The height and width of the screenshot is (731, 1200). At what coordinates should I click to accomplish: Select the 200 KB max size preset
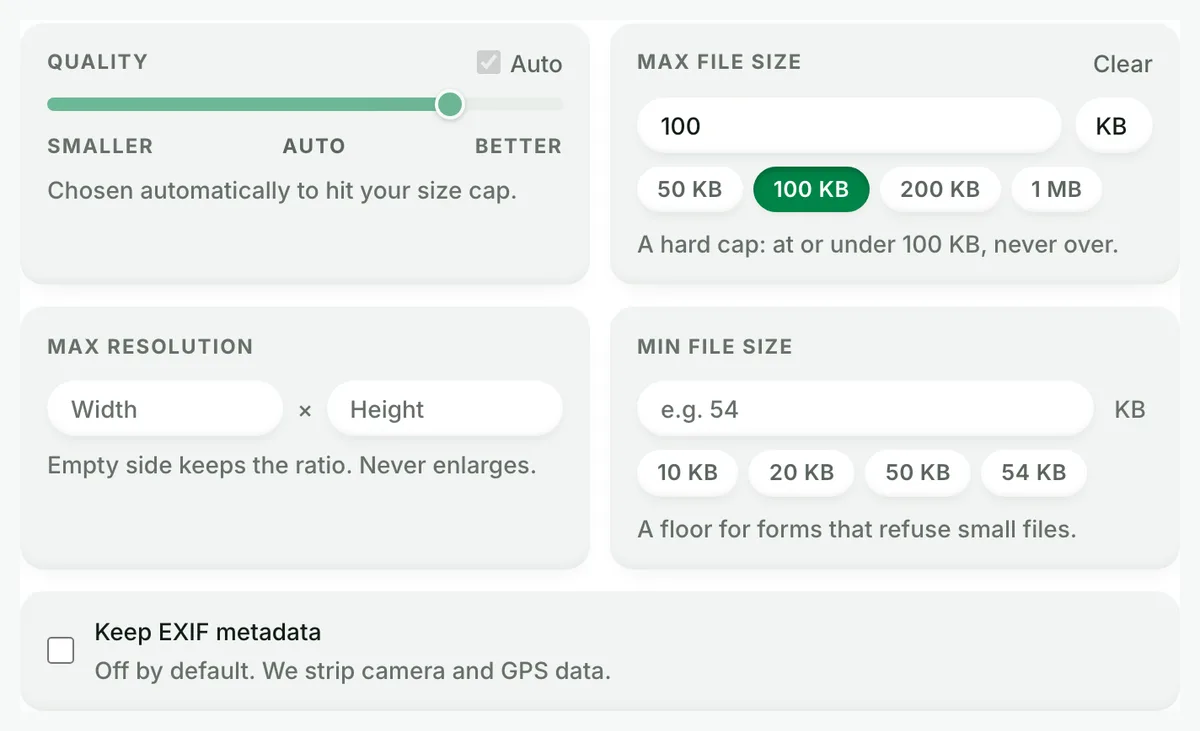pyautogui.click(x=940, y=189)
